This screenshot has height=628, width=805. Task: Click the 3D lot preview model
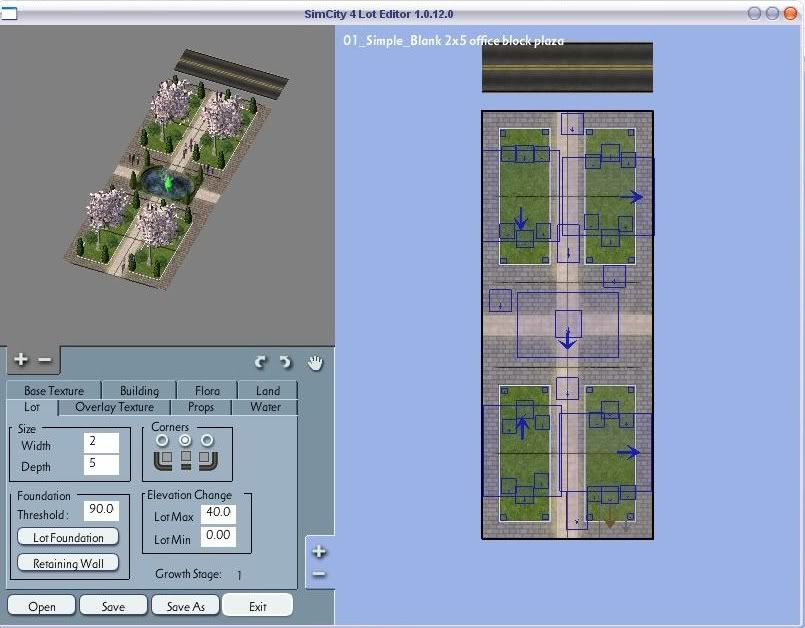coord(175,169)
